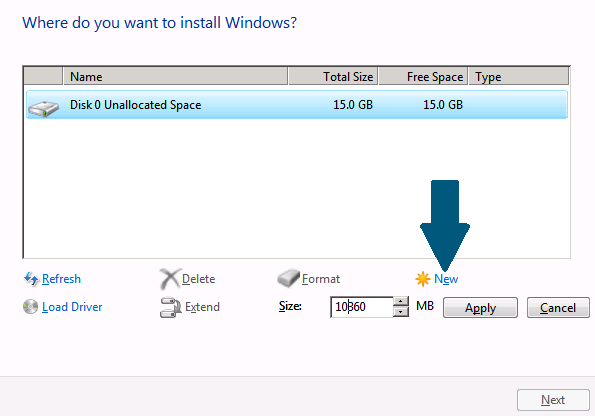Viewport: 595px width, 416px height.
Task: Cancel the partition creation
Action: point(558,307)
